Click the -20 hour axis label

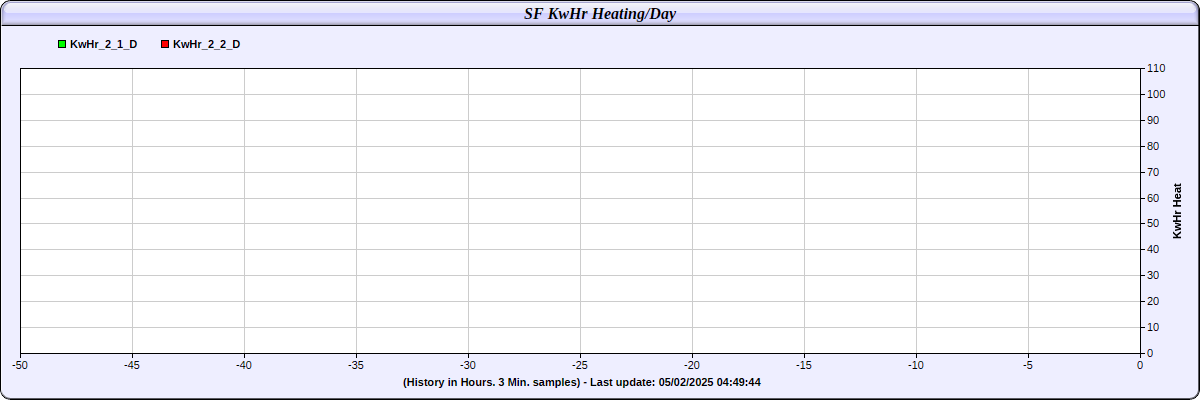point(692,365)
